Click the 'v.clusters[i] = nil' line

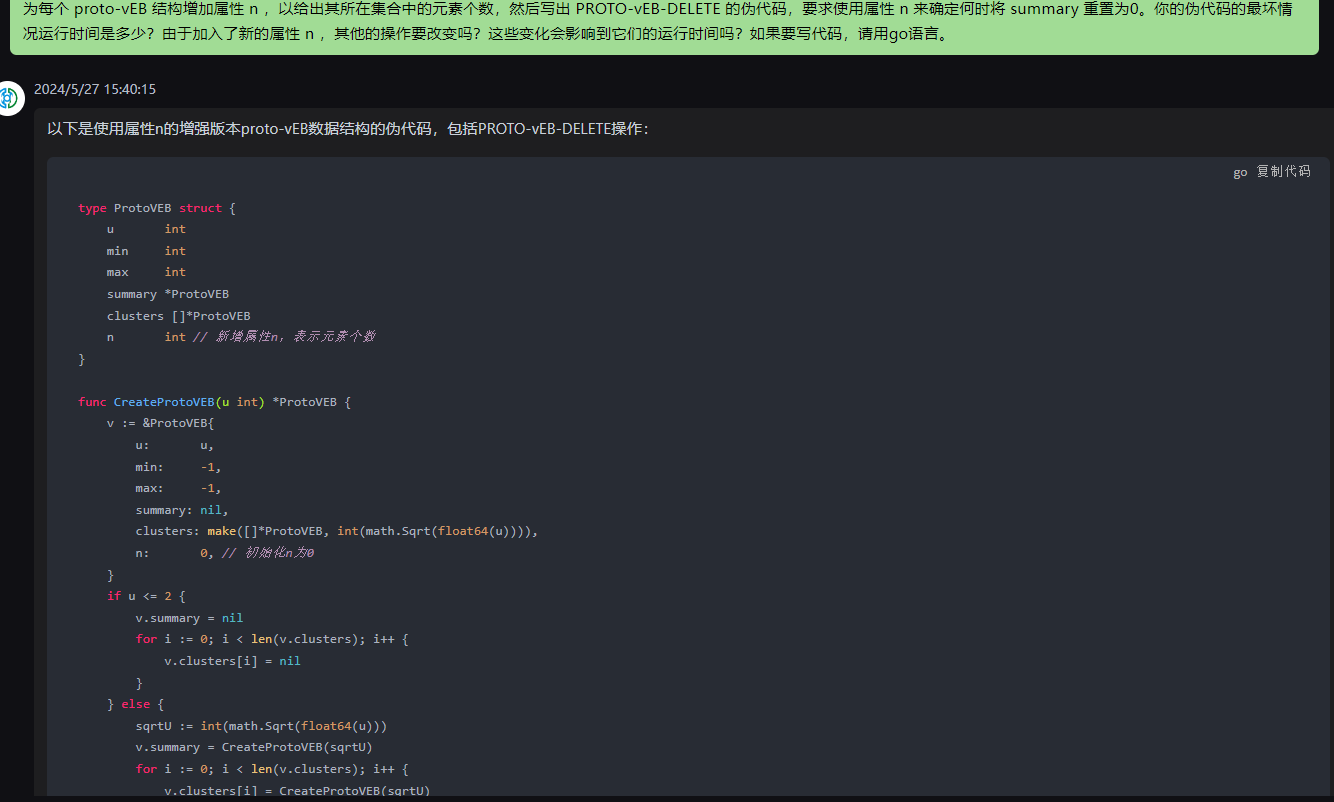233,661
